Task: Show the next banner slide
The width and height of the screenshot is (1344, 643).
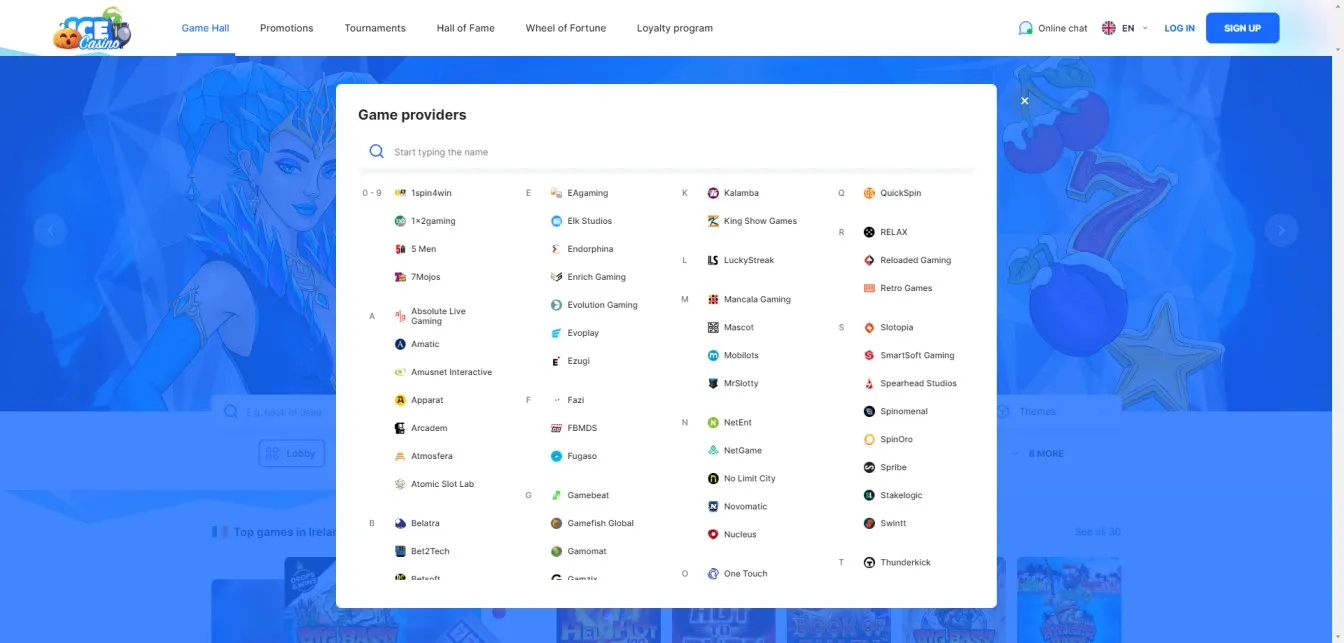Action: 1281,231
